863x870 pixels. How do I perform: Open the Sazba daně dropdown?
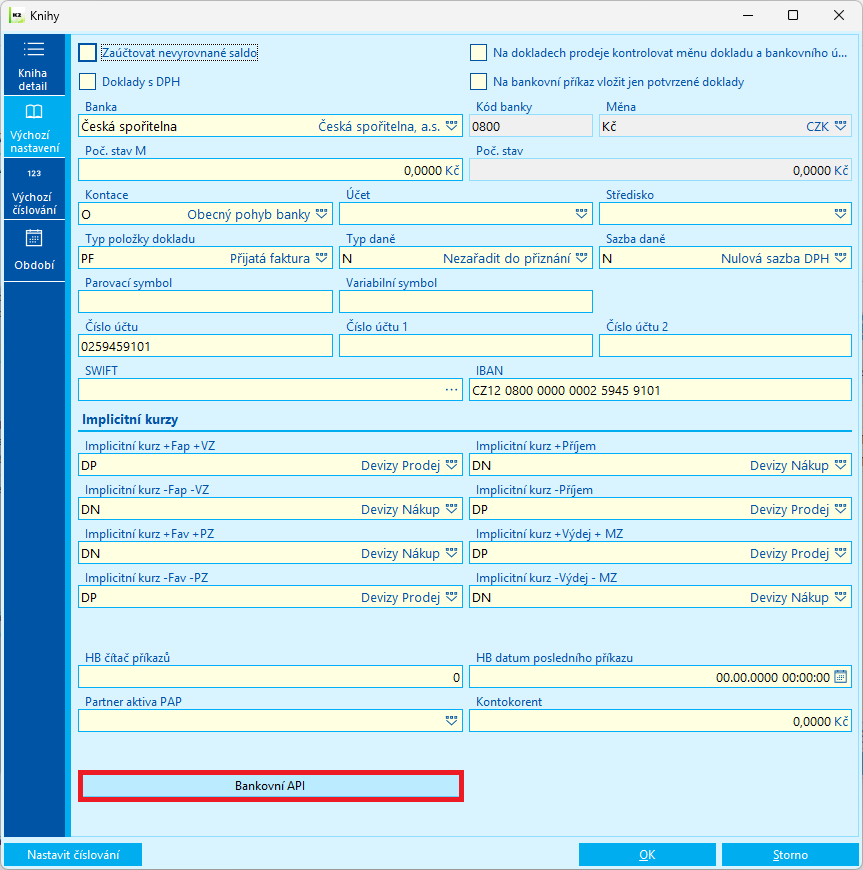pyautogui.click(x=841, y=258)
